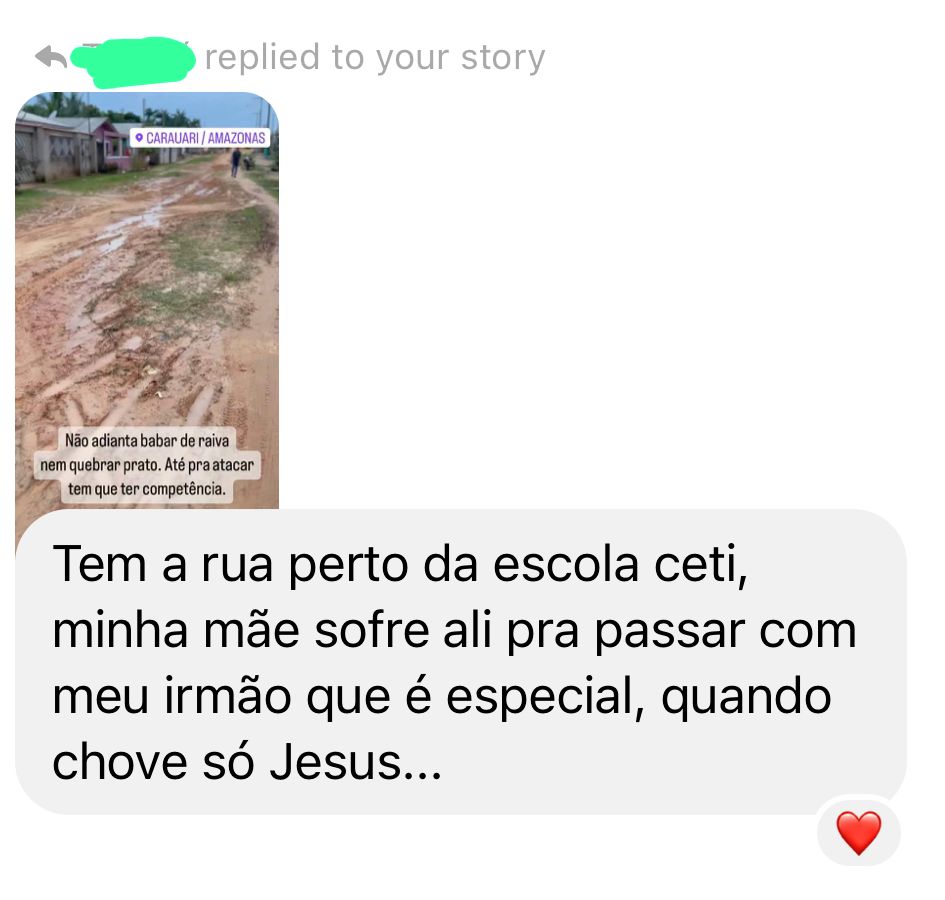The height and width of the screenshot is (900, 945).
Task: Click the words "chove só Jesus..."
Action: pyautogui.click(x=247, y=762)
